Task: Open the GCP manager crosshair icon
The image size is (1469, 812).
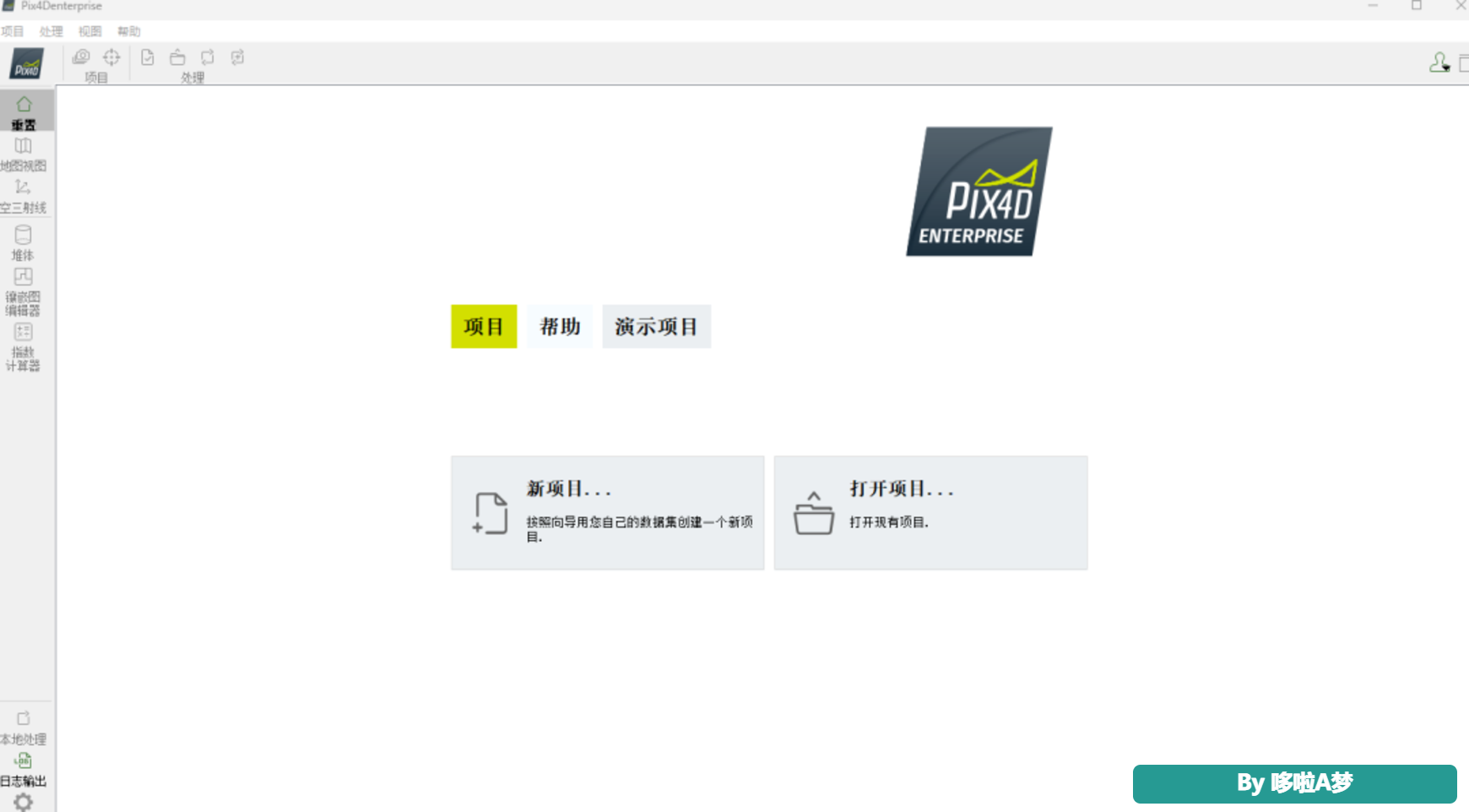Action: (x=111, y=57)
